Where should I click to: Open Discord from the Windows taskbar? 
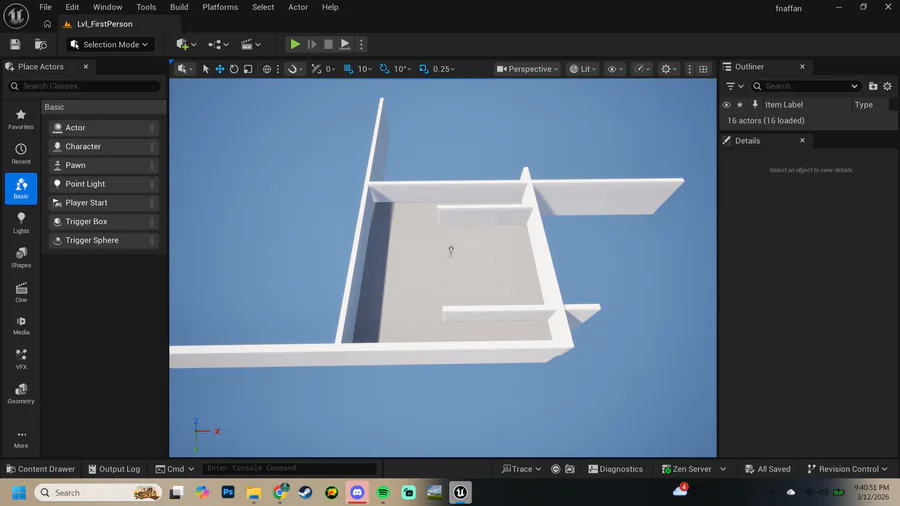click(357, 492)
